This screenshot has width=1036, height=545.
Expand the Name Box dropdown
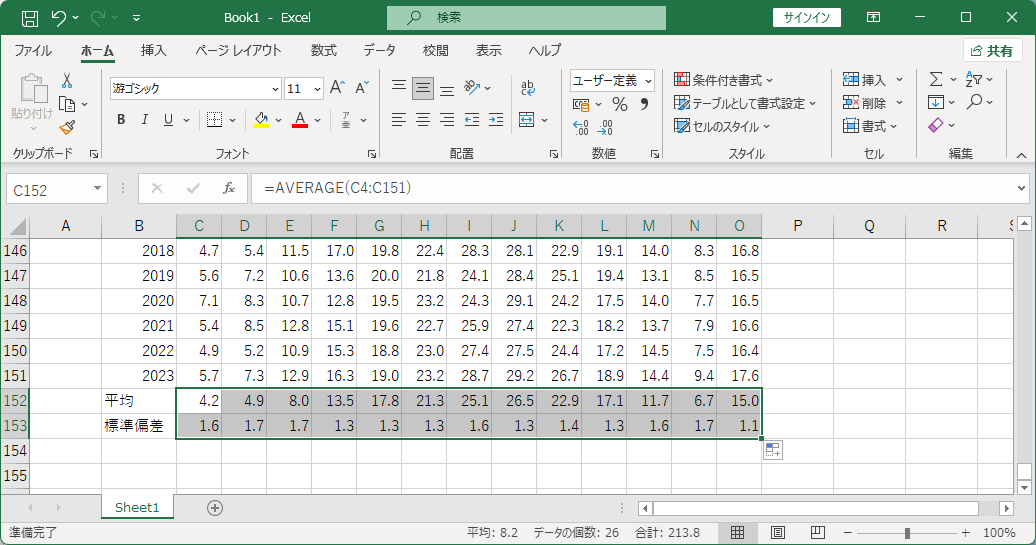[x=97, y=189]
